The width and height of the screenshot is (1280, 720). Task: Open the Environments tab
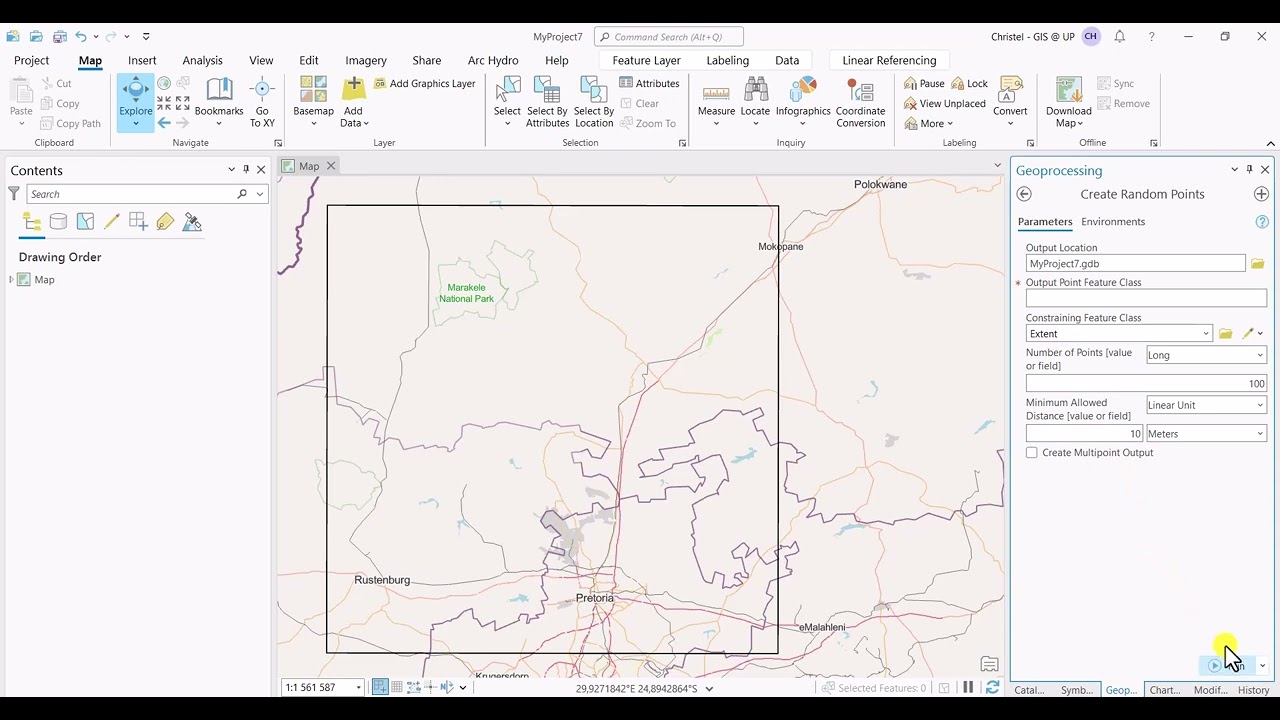[1113, 222]
